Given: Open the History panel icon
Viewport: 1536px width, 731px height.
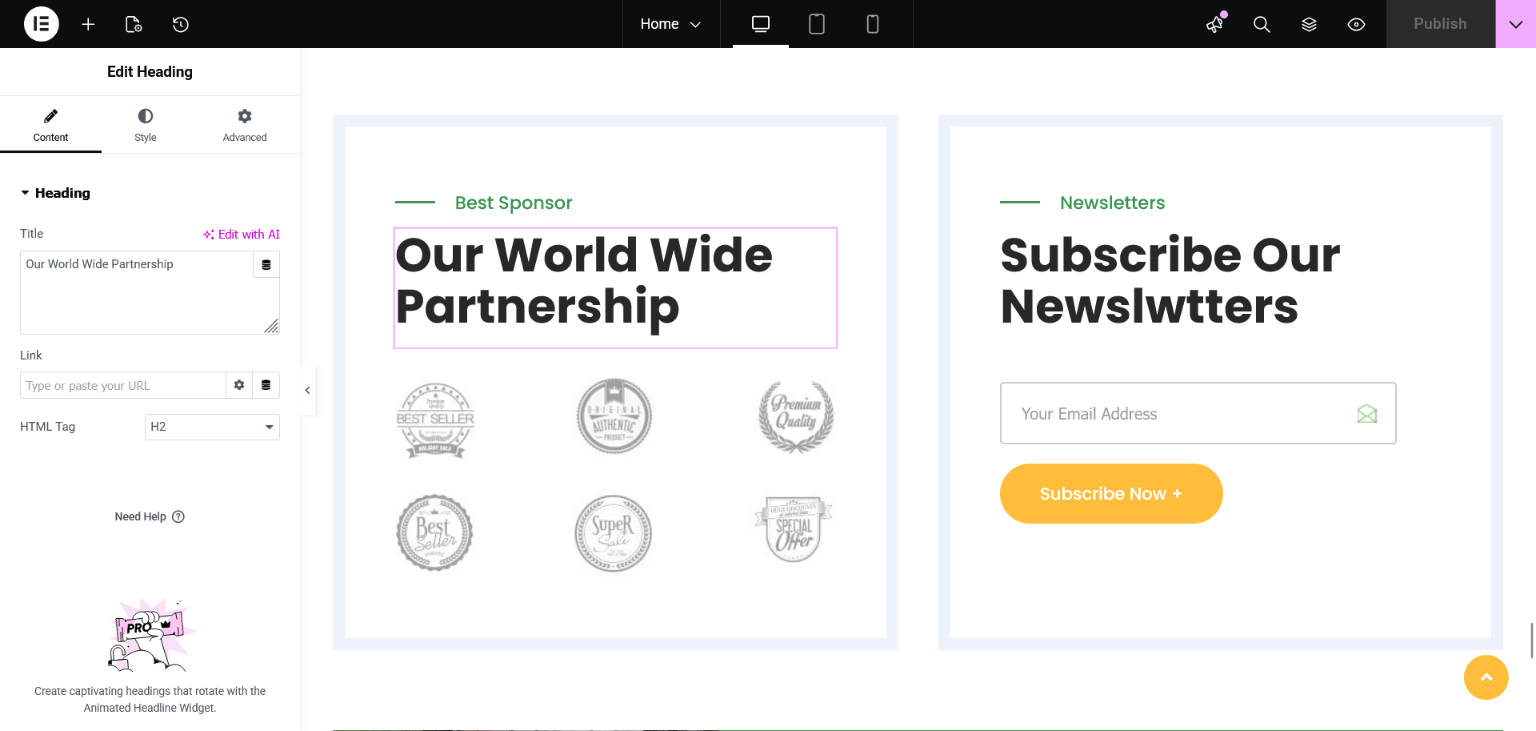Looking at the screenshot, I should pos(180,24).
